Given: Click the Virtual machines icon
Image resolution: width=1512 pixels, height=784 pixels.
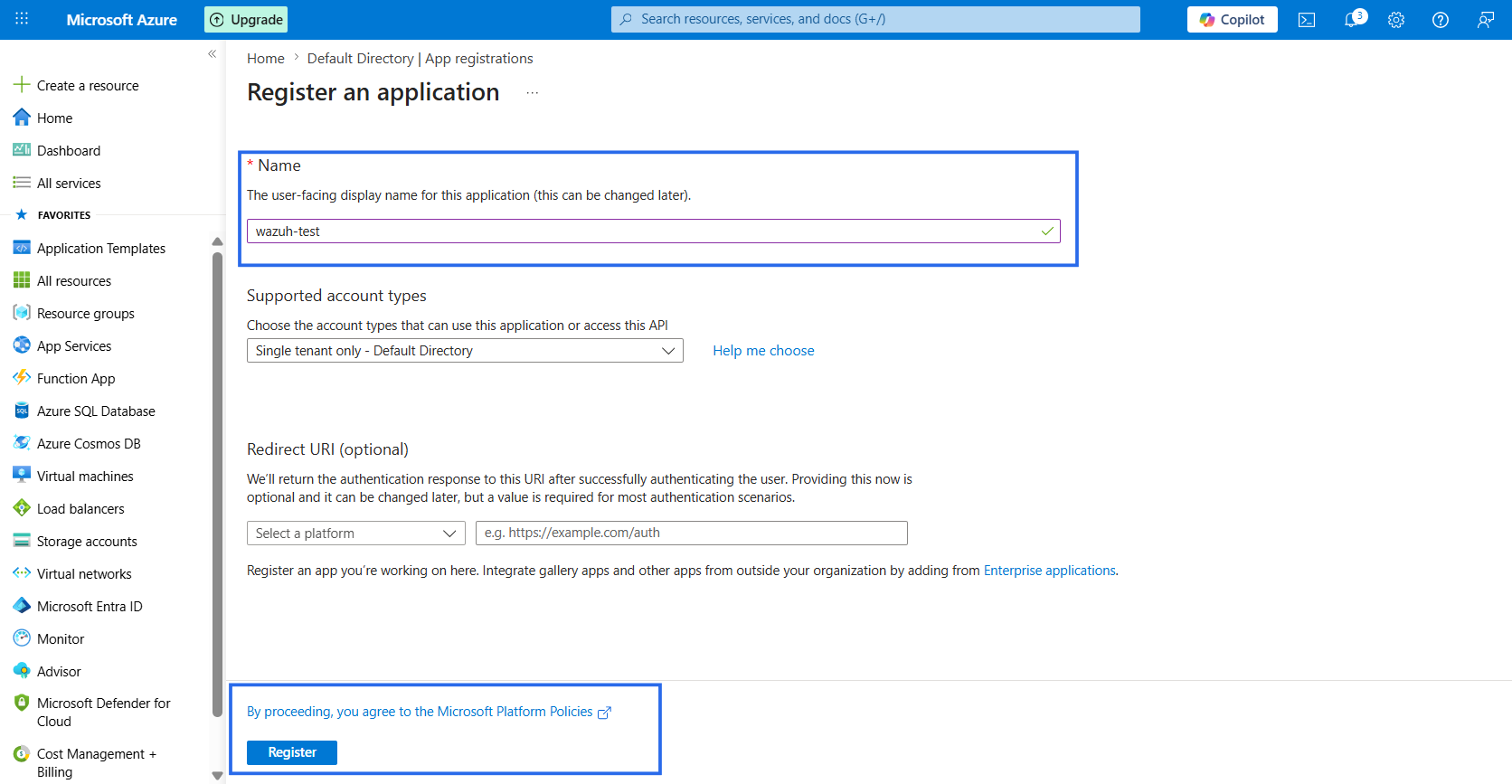Looking at the screenshot, I should point(22,476).
